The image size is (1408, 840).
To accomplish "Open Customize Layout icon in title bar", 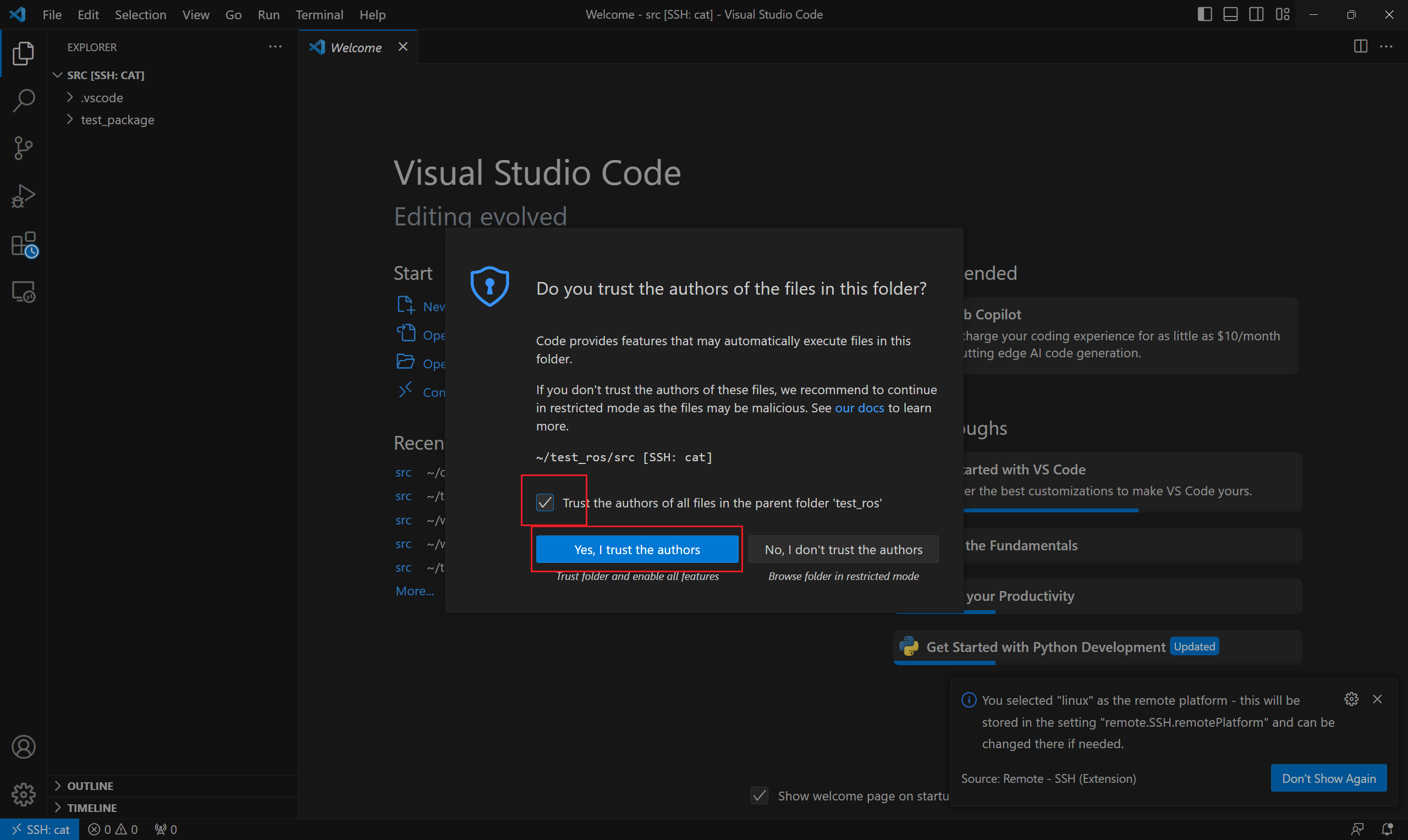I will (1282, 14).
